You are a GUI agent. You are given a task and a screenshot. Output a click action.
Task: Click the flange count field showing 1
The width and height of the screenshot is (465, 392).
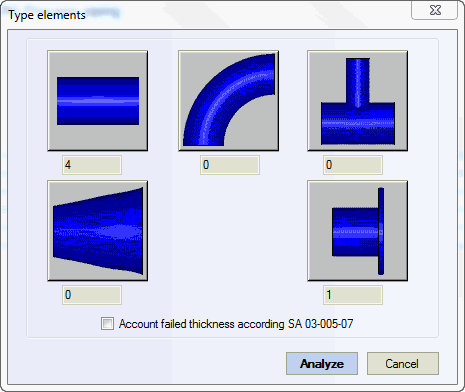353,295
